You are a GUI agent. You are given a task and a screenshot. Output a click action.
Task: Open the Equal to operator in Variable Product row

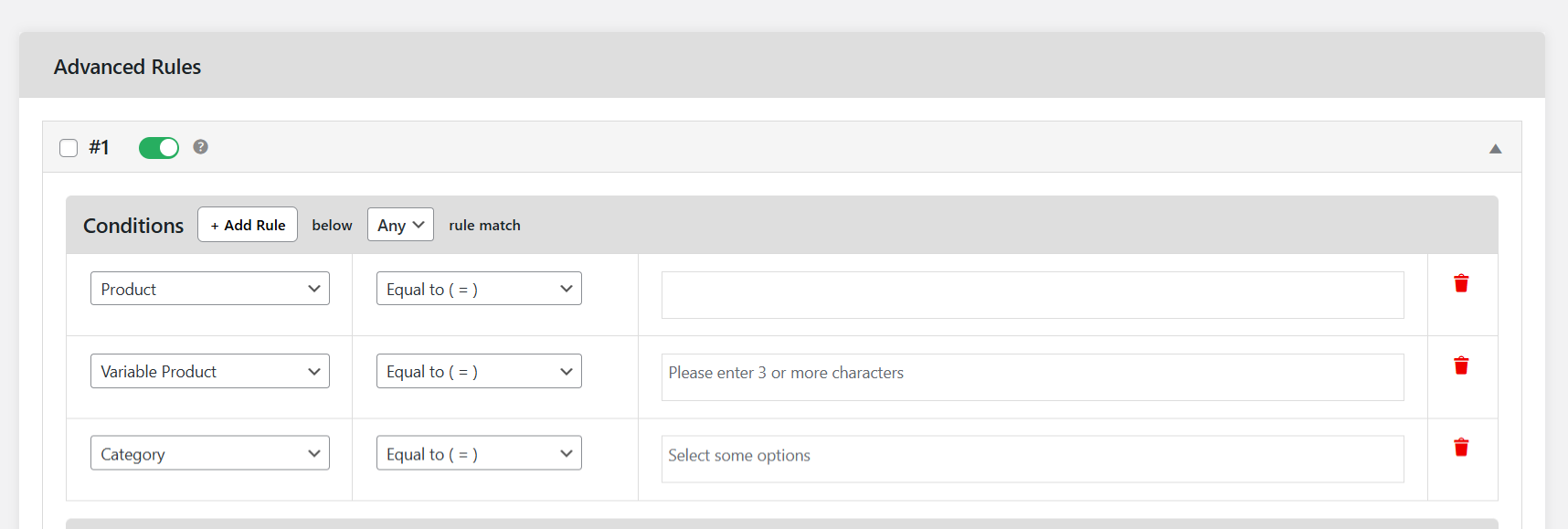pyautogui.click(x=479, y=371)
